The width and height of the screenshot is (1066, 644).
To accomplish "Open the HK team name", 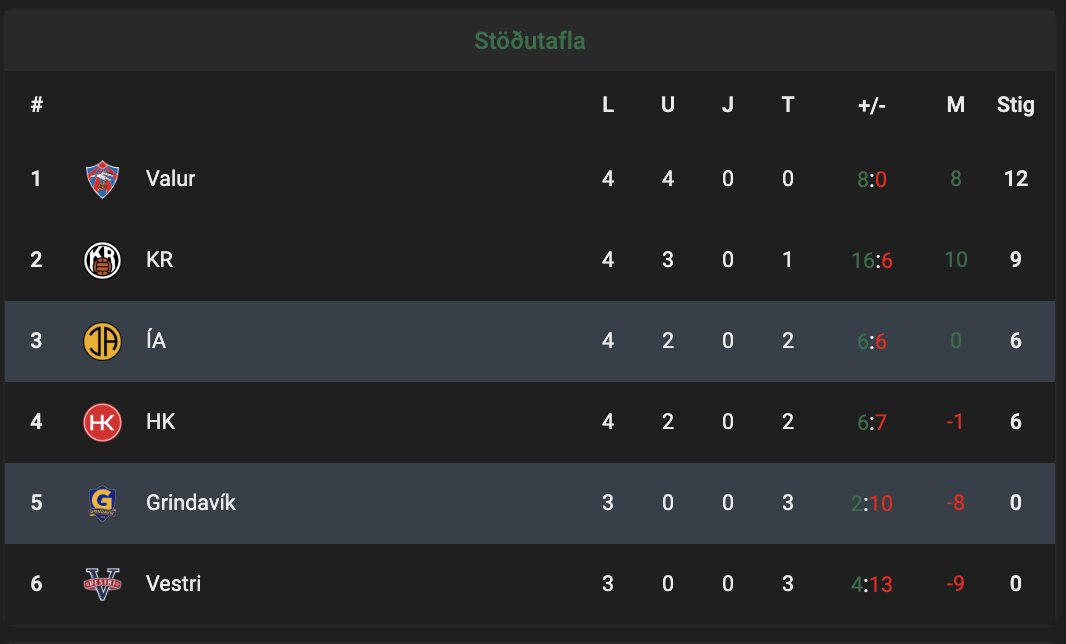I will click(161, 421).
